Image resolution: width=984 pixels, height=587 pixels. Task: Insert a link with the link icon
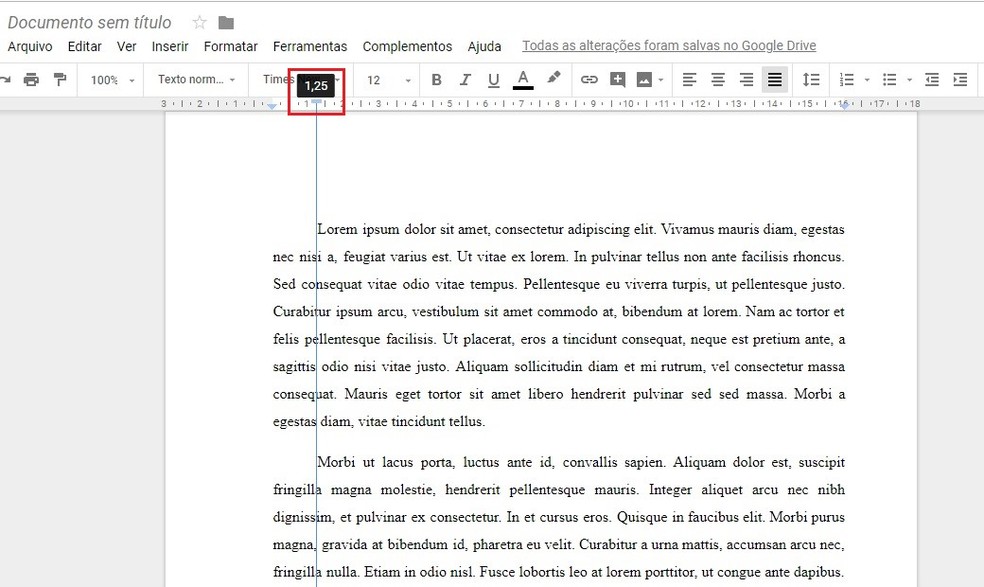[x=589, y=80]
